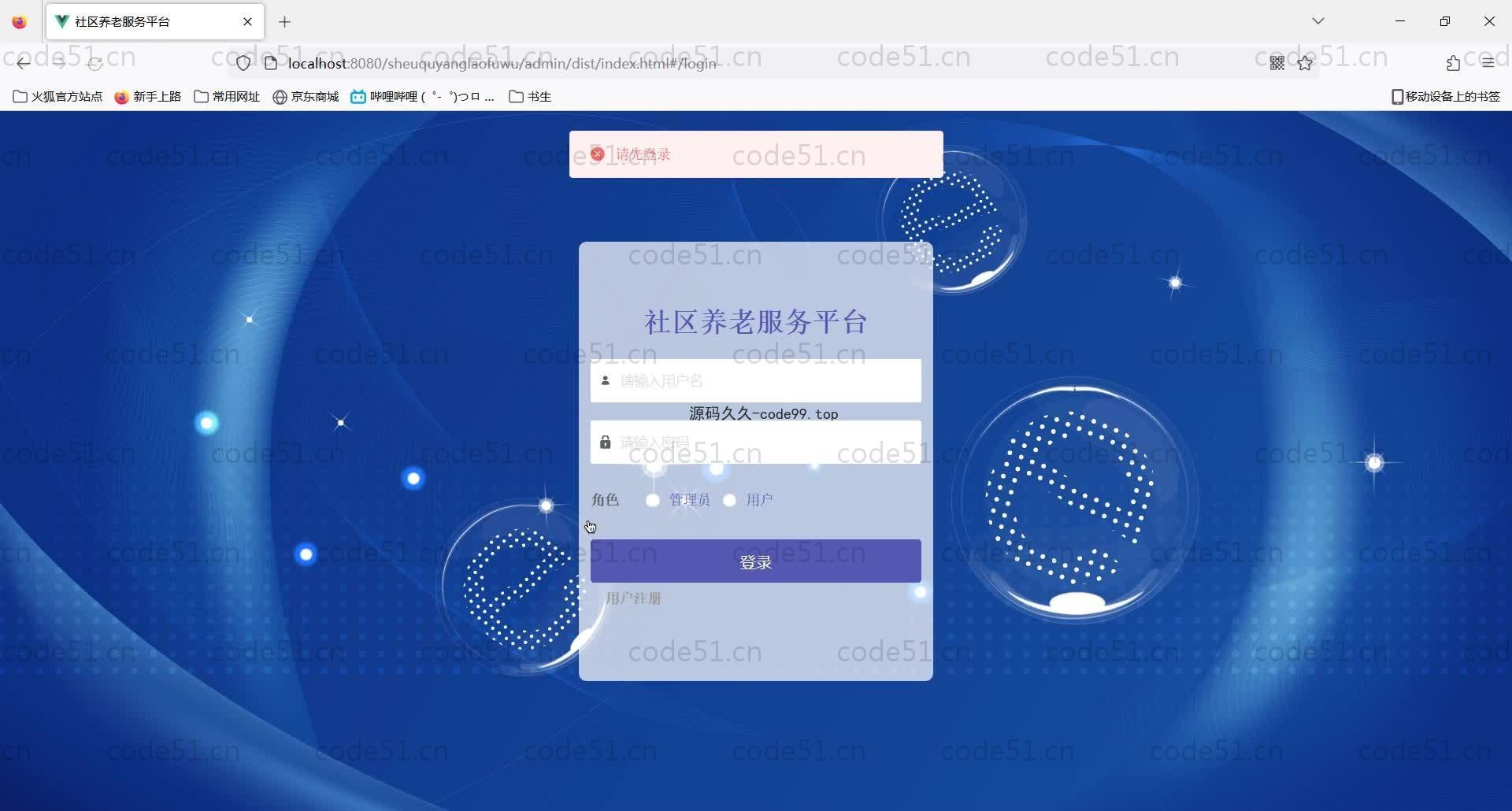Open the 书生 bookmark folder

click(530, 96)
